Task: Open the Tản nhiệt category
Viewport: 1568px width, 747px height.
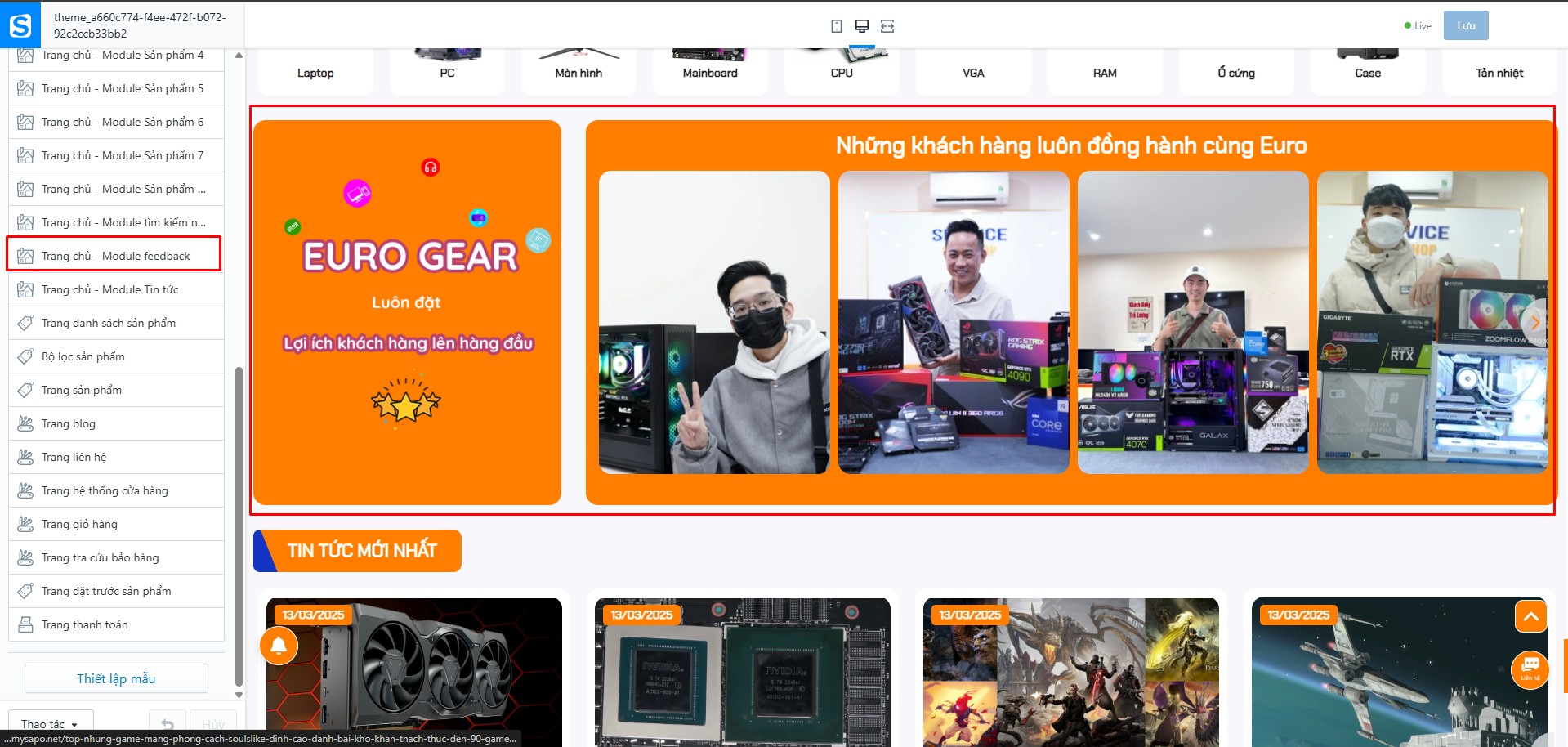Action: click(1499, 72)
